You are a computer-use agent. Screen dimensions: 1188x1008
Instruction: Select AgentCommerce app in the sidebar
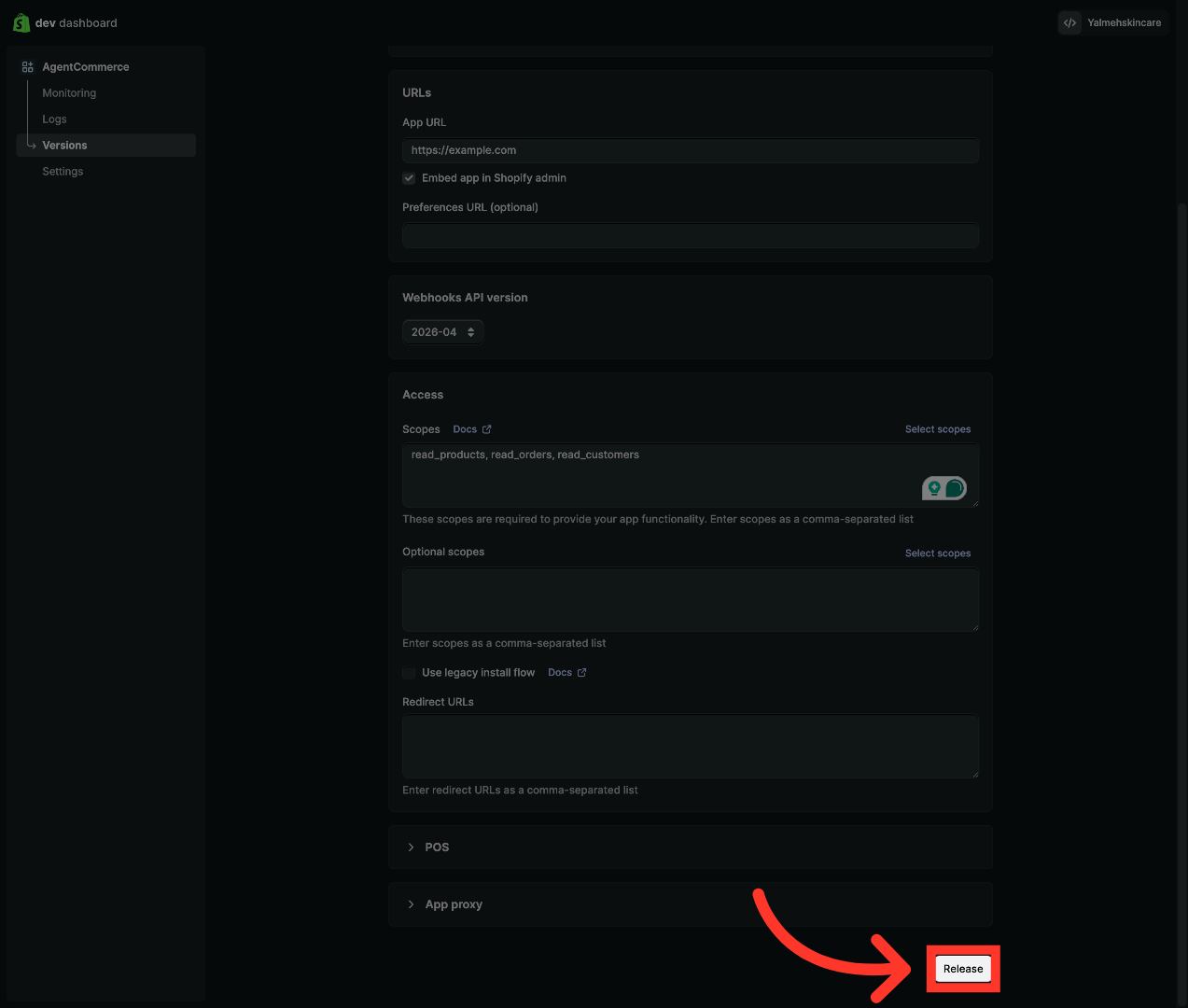[86, 67]
